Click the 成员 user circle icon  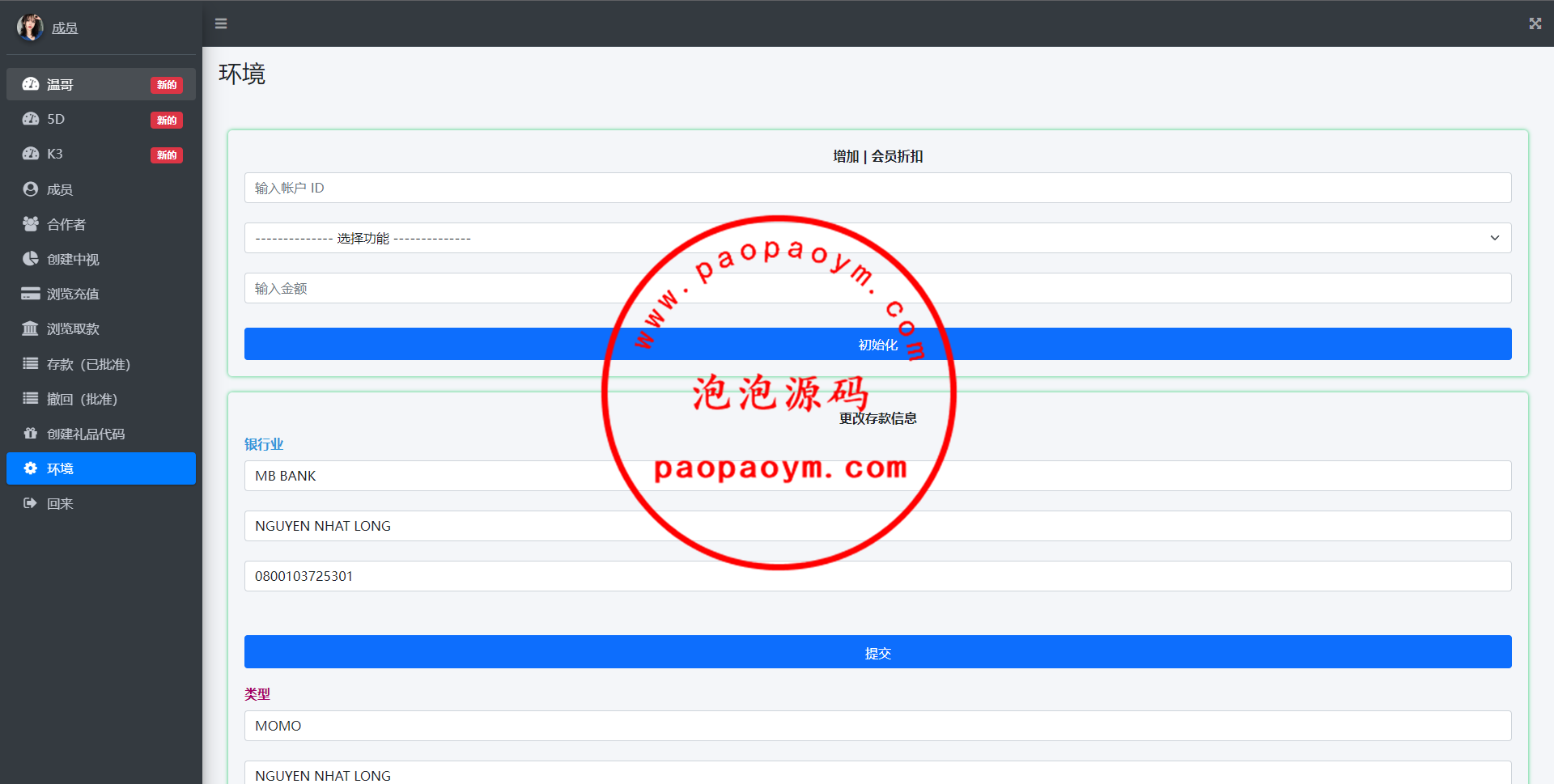point(31,189)
